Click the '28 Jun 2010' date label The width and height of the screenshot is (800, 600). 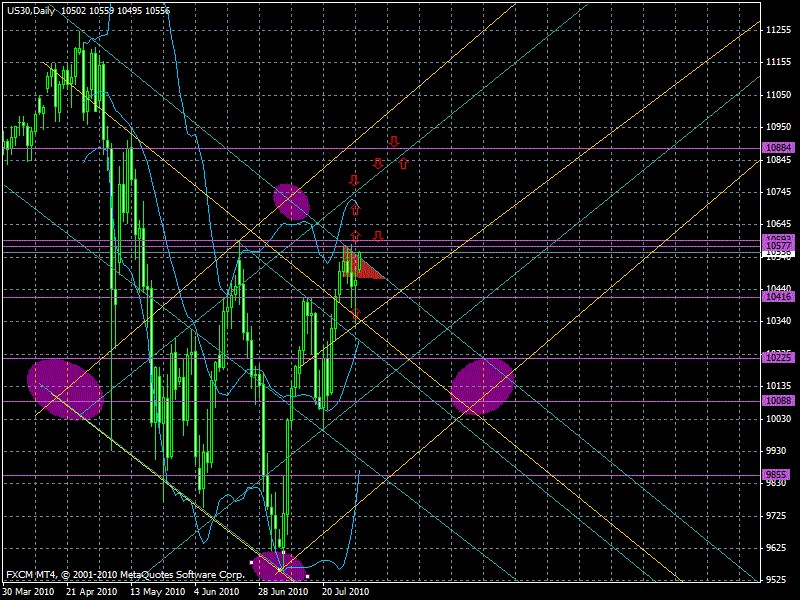[x=283, y=592]
